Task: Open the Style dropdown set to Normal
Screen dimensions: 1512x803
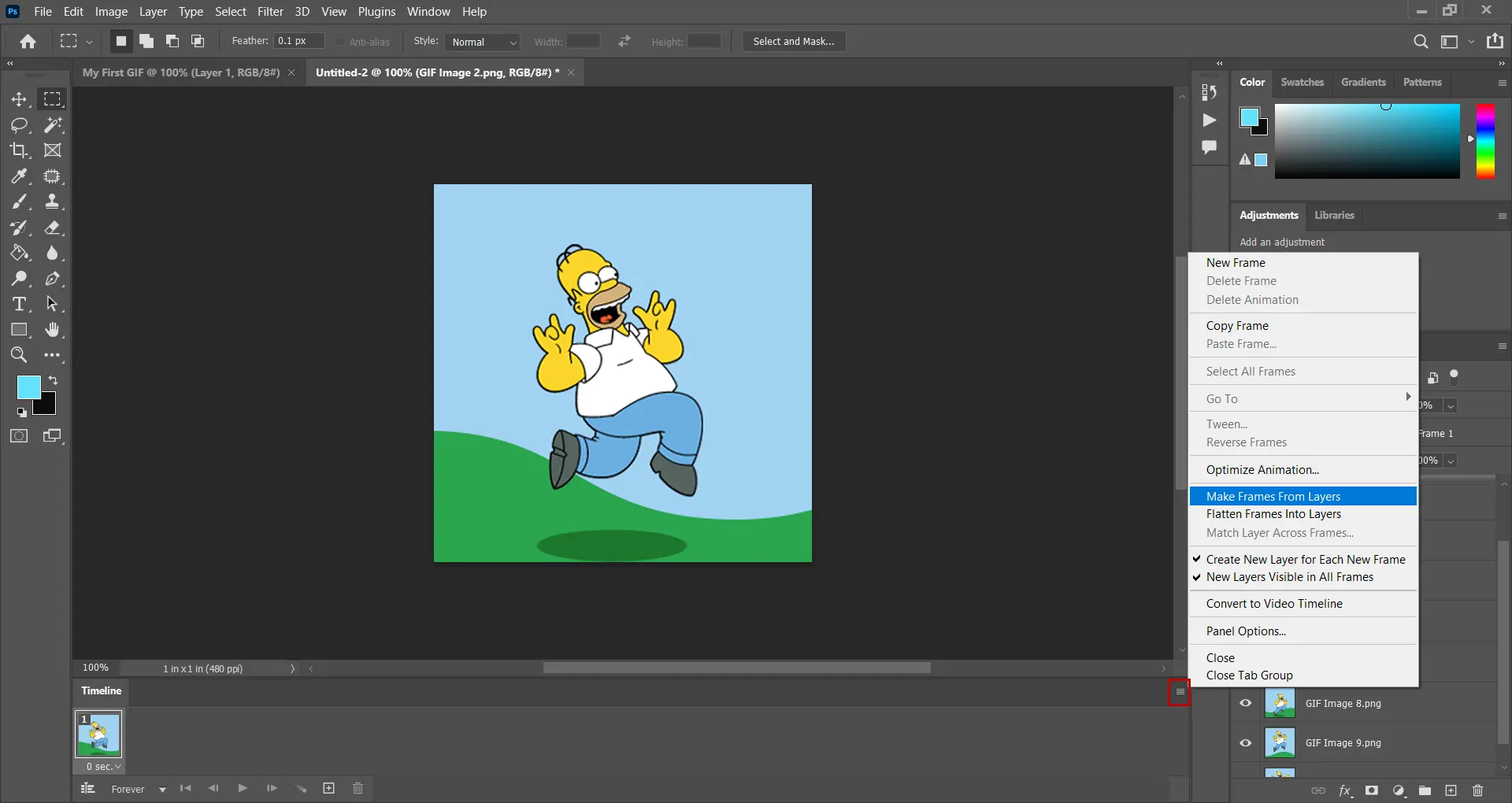Action: (x=482, y=42)
